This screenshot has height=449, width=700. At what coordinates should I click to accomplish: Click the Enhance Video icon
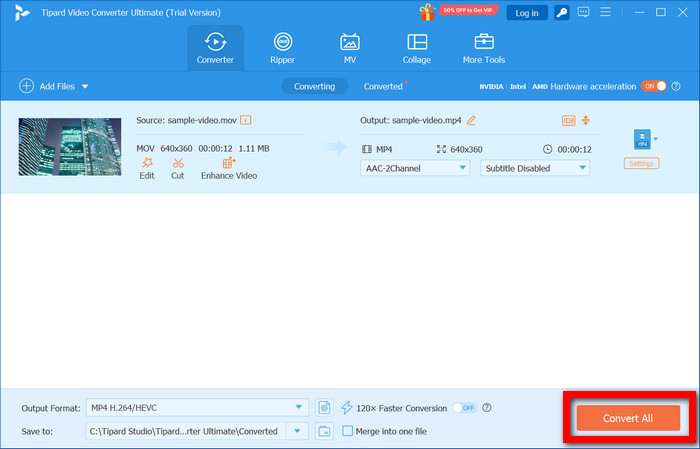(x=228, y=163)
